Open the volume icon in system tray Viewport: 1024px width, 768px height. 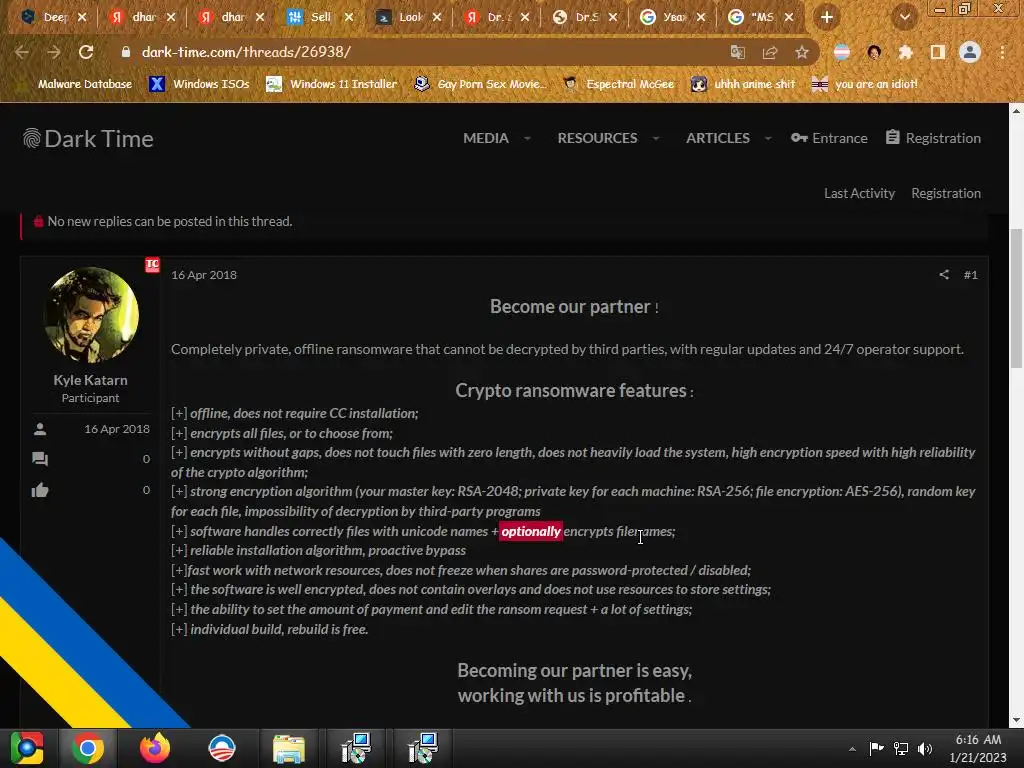click(x=925, y=748)
